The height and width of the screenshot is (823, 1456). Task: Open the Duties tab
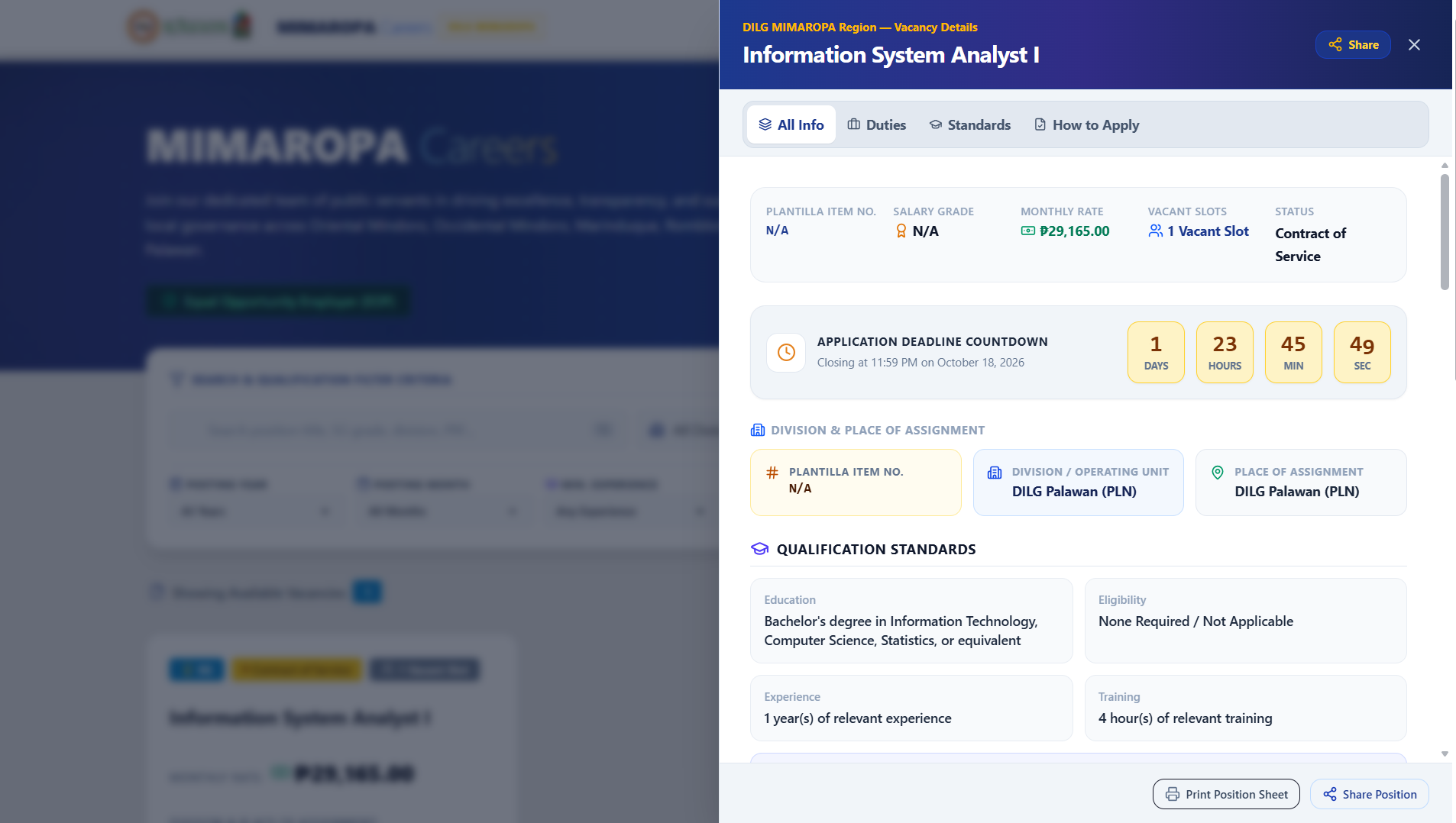pos(876,125)
